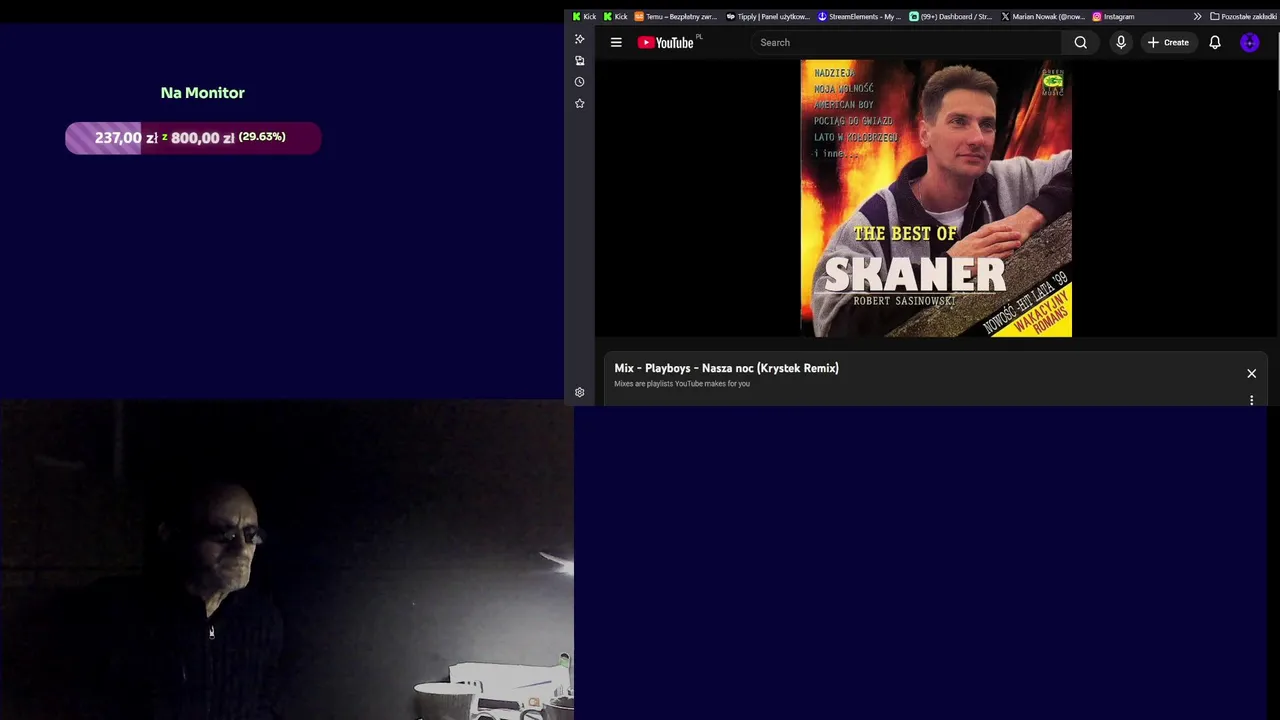The height and width of the screenshot is (720, 1280).
Task: Open the first Kick bookmark
Action: click(584, 16)
